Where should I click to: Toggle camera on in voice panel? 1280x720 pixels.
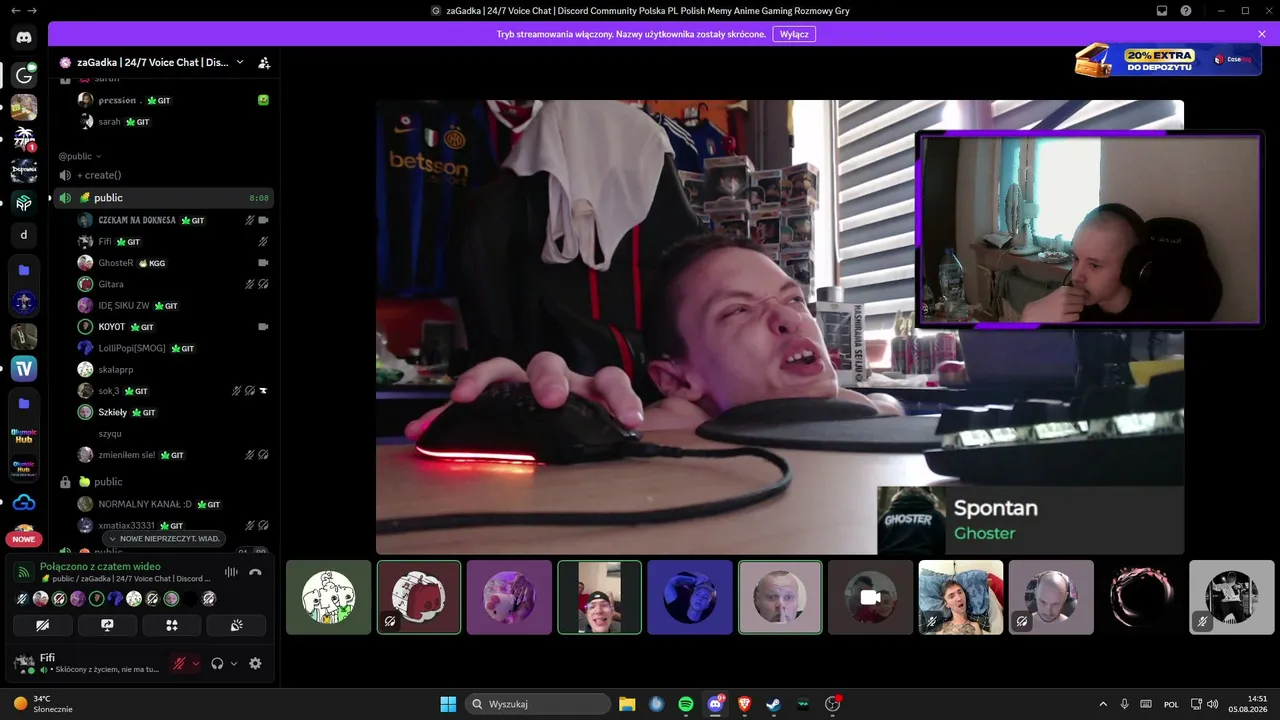[43, 625]
